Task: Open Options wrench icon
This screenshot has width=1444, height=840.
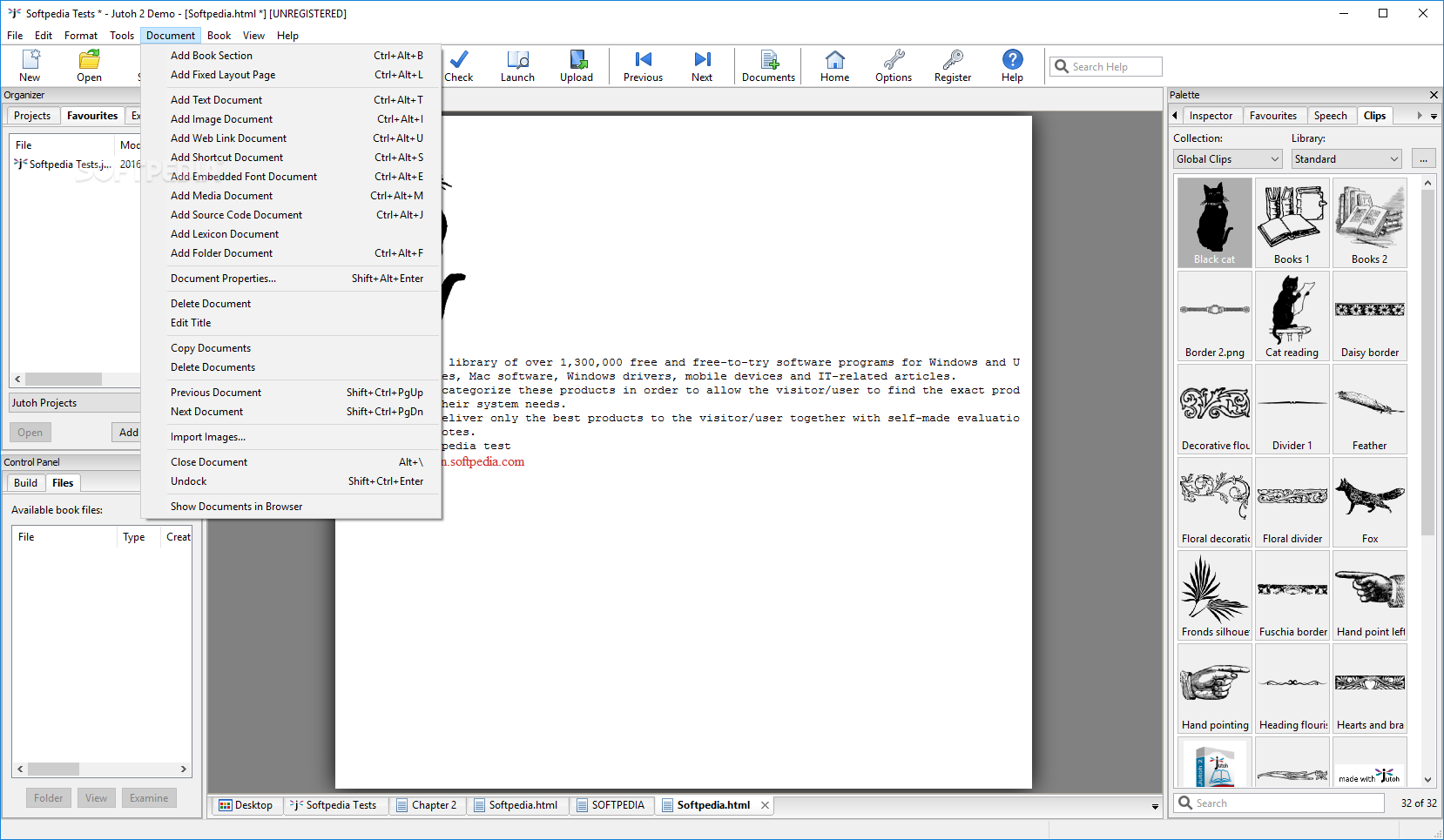Action: [x=894, y=66]
